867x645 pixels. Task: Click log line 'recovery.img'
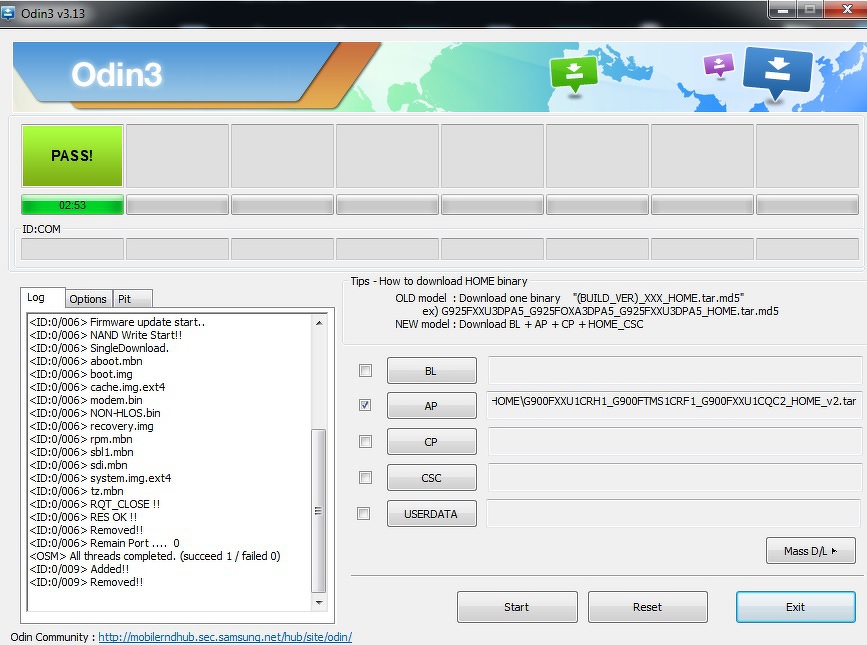(92, 426)
